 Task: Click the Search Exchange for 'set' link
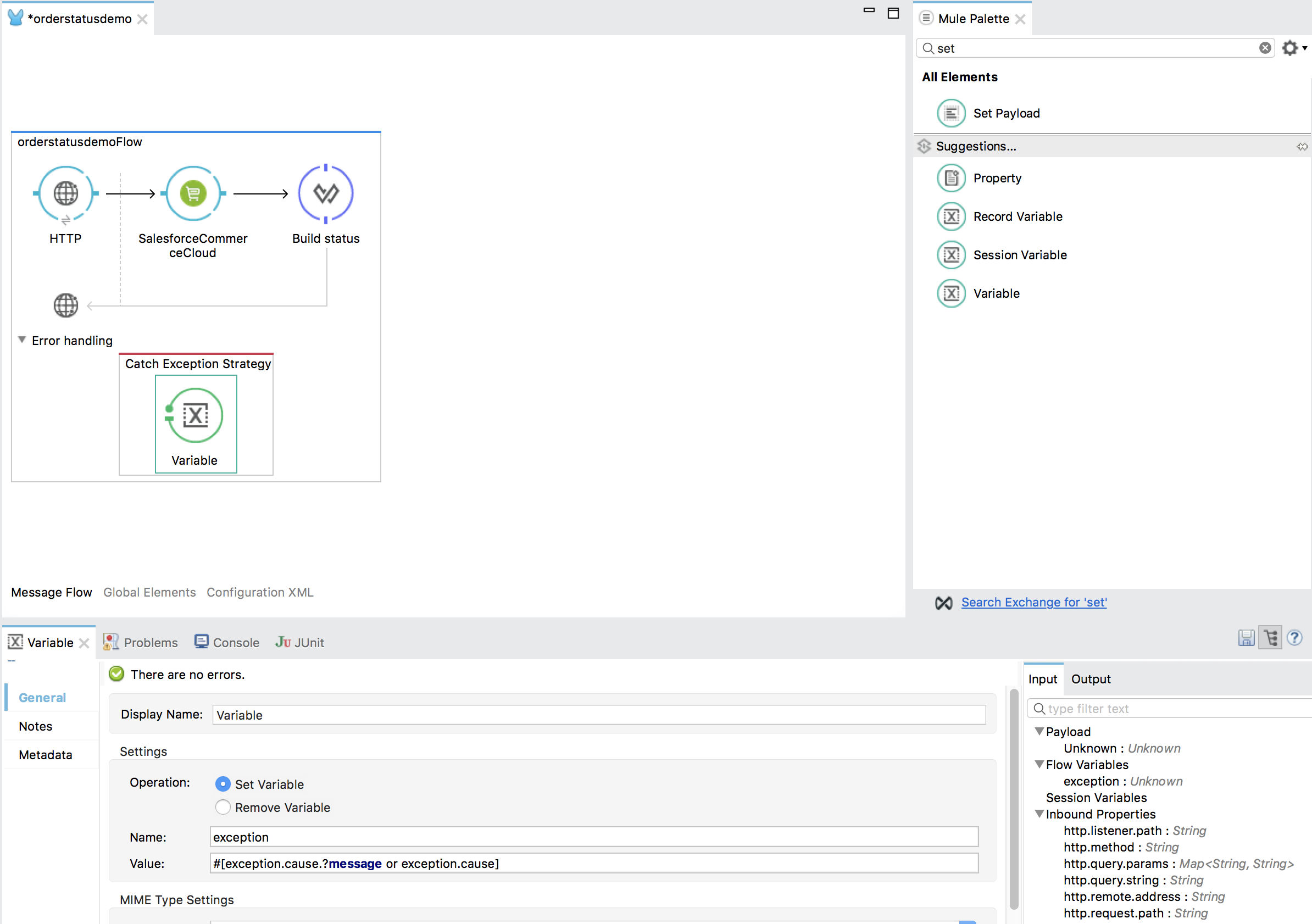(x=1036, y=601)
